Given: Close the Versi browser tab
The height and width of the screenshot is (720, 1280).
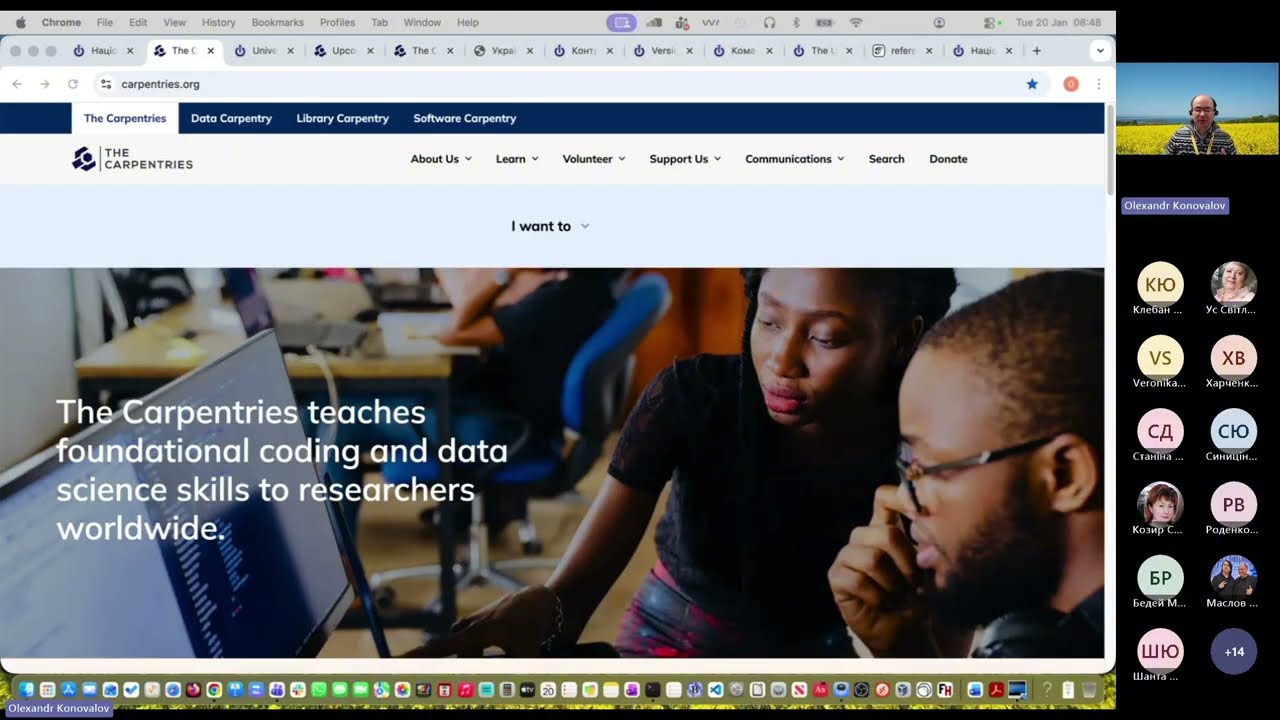Looking at the screenshot, I should click(x=689, y=50).
